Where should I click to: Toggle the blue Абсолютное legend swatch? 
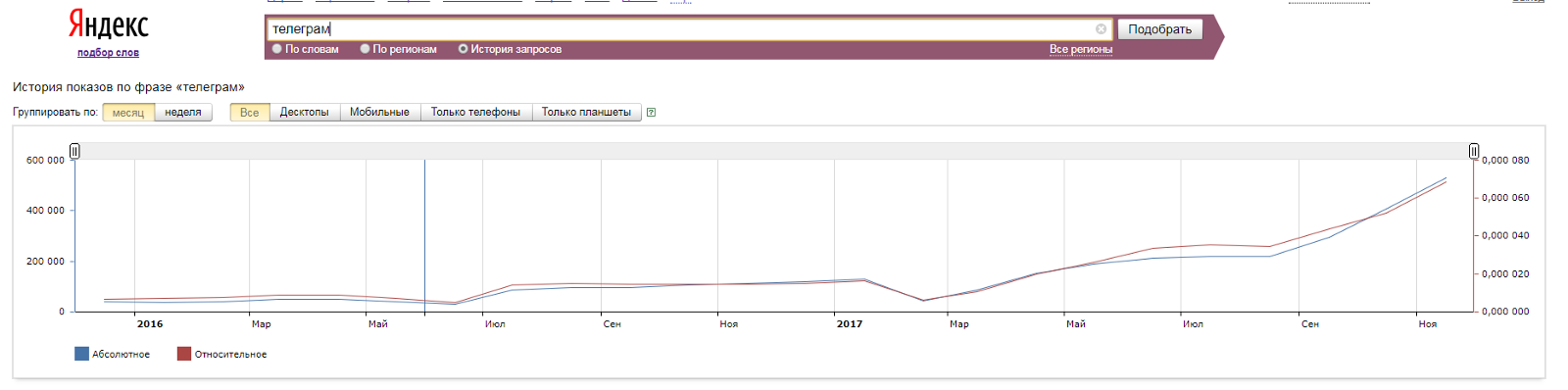(81, 354)
